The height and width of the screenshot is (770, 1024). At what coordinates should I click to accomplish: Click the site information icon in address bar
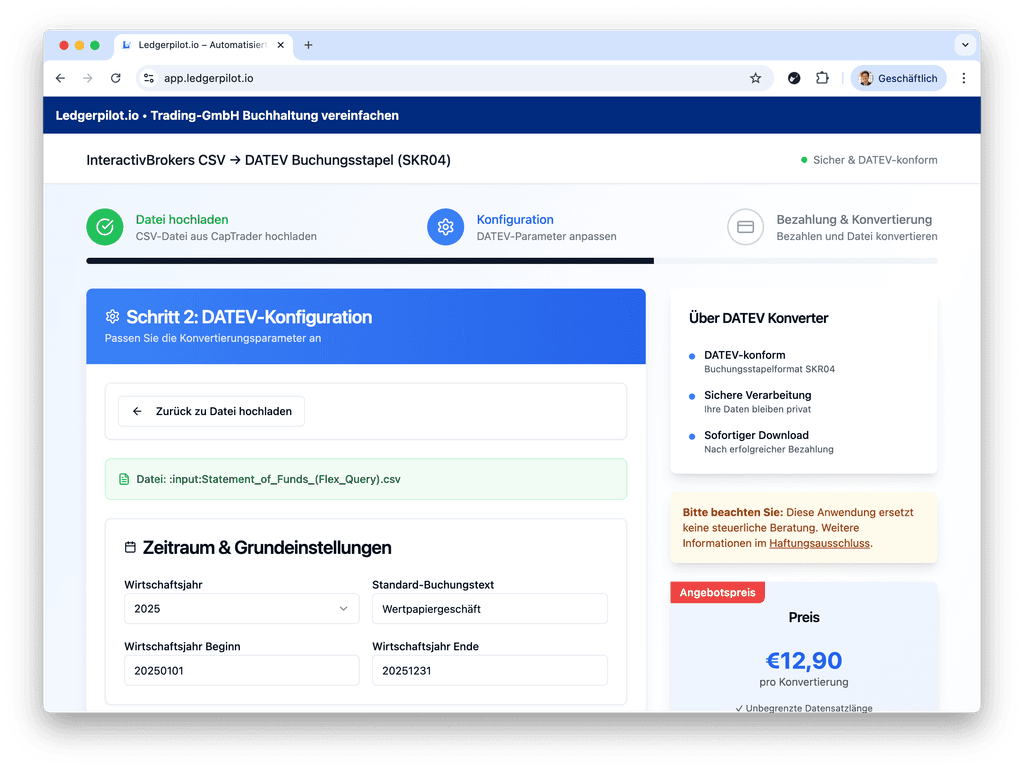pyautogui.click(x=149, y=78)
